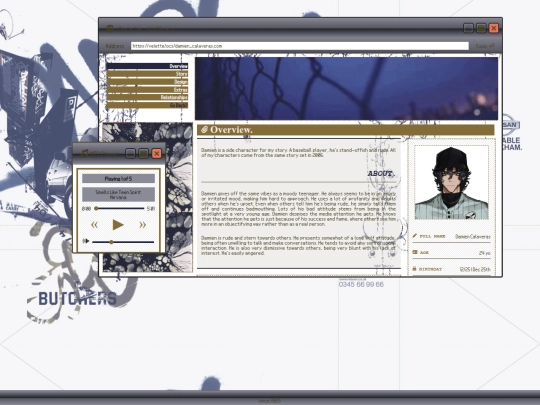The height and width of the screenshot is (405, 540).
Task: Click the music note icon in player title
Action: 84,153
